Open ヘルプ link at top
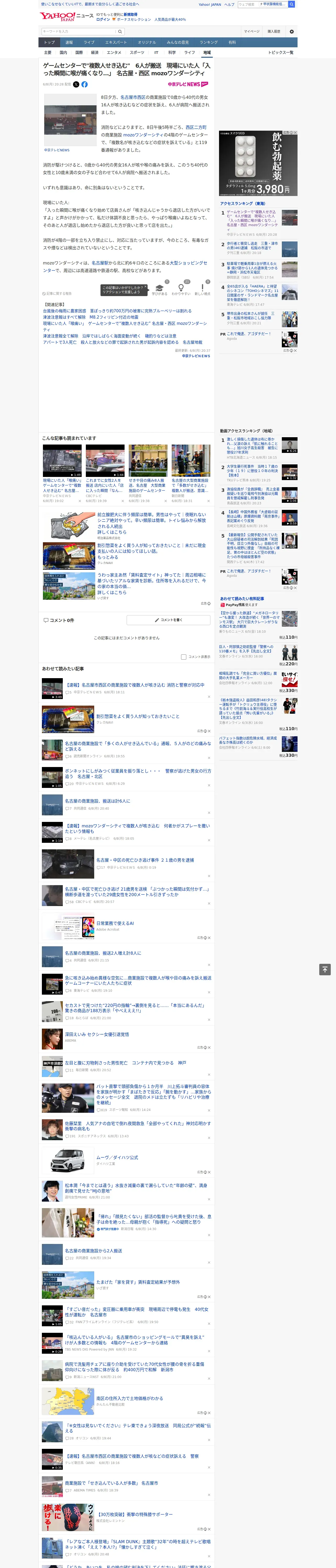 point(229,4)
